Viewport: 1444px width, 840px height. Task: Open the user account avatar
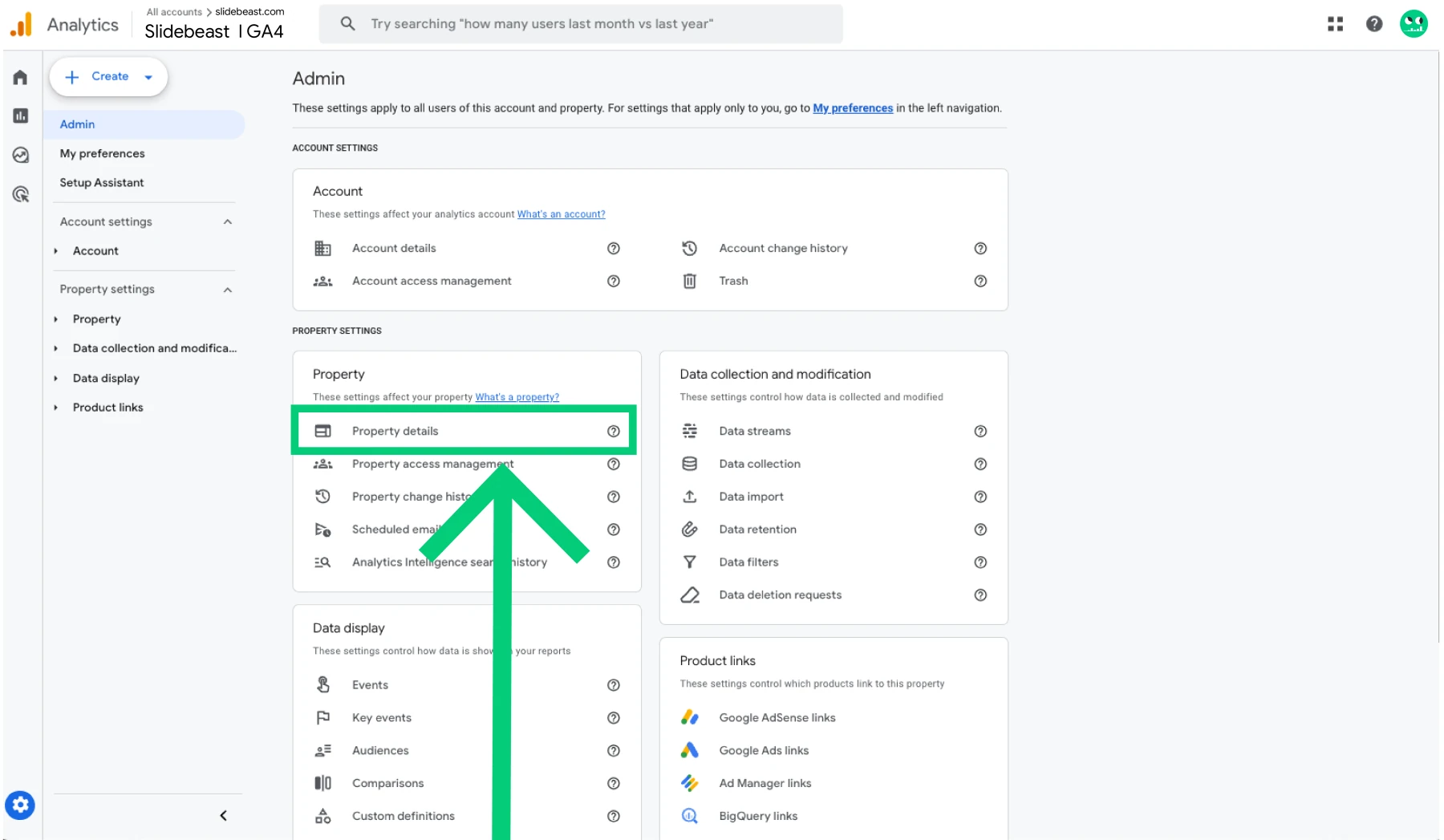[1414, 24]
